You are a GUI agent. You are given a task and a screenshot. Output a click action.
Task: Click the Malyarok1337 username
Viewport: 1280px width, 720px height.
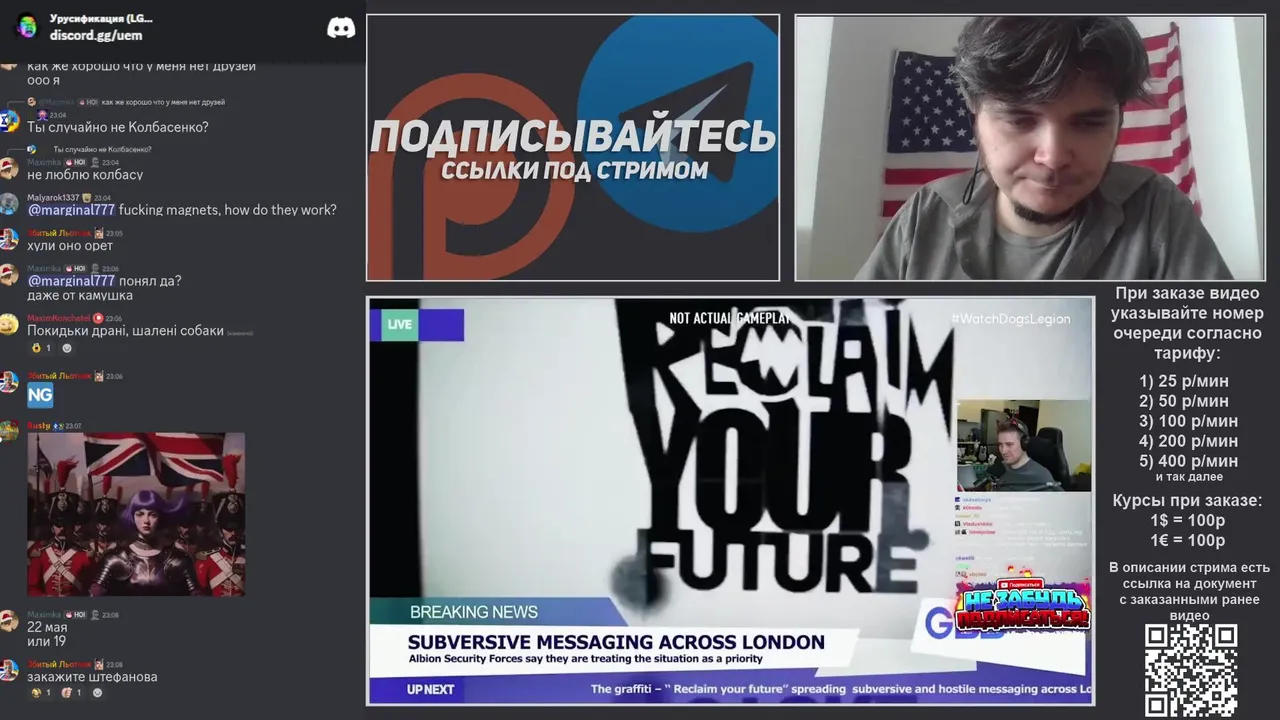[53, 198]
